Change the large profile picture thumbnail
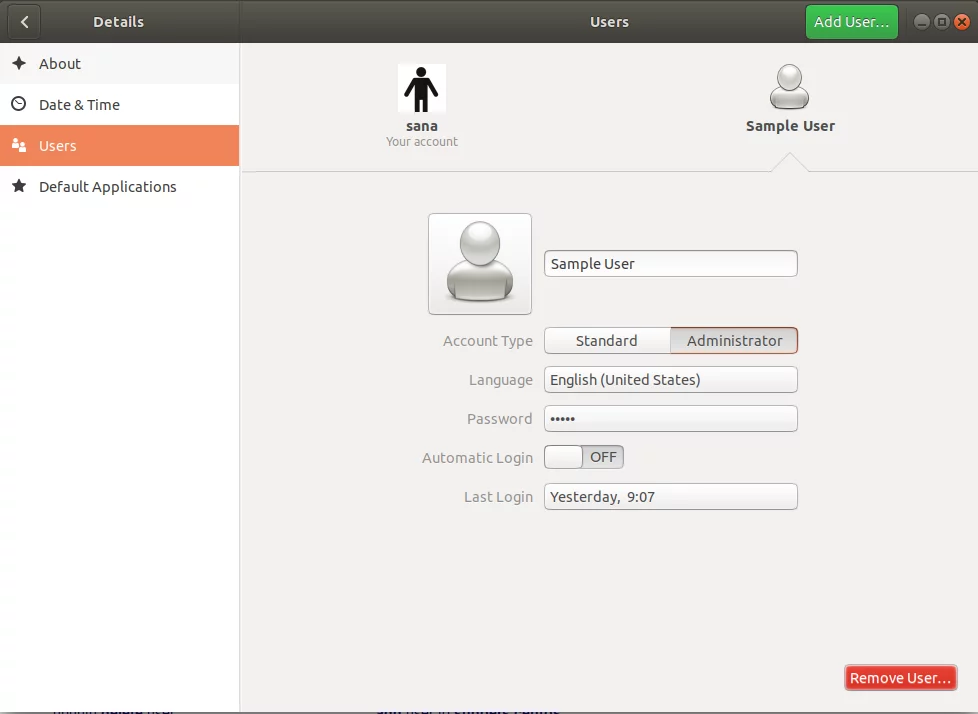 [480, 264]
